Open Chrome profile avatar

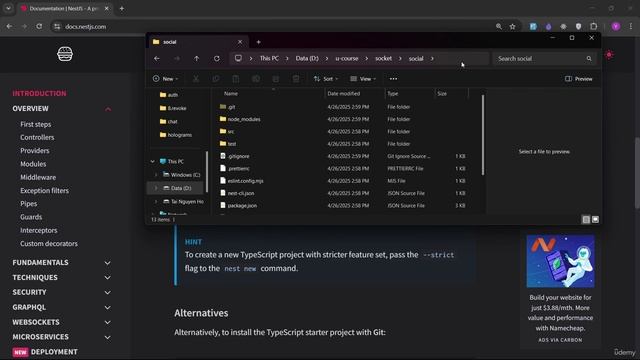coord(616,27)
